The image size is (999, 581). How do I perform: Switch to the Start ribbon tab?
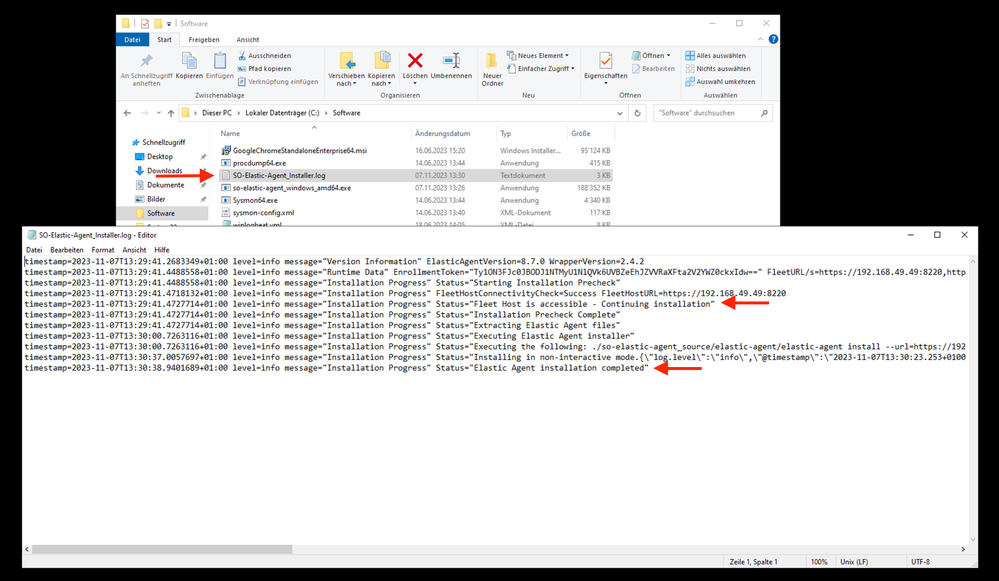(164, 39)
